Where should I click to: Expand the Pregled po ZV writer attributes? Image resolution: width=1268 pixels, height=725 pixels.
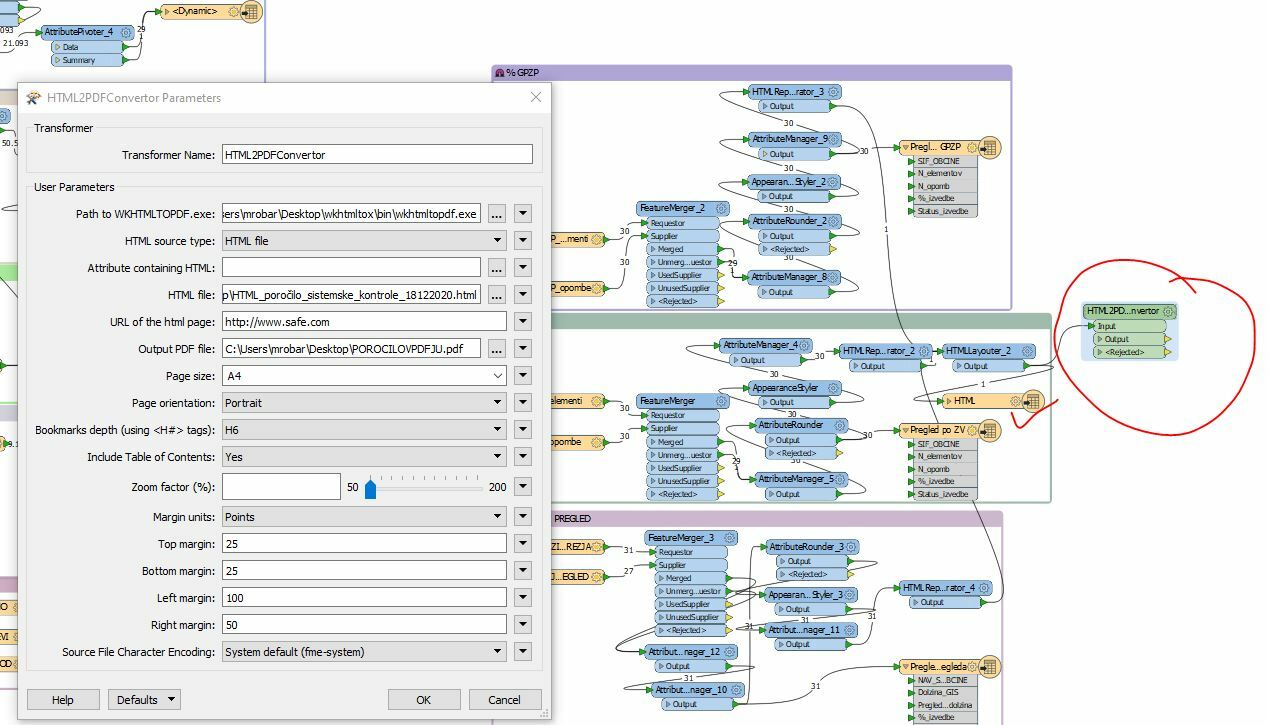point(904,431)
